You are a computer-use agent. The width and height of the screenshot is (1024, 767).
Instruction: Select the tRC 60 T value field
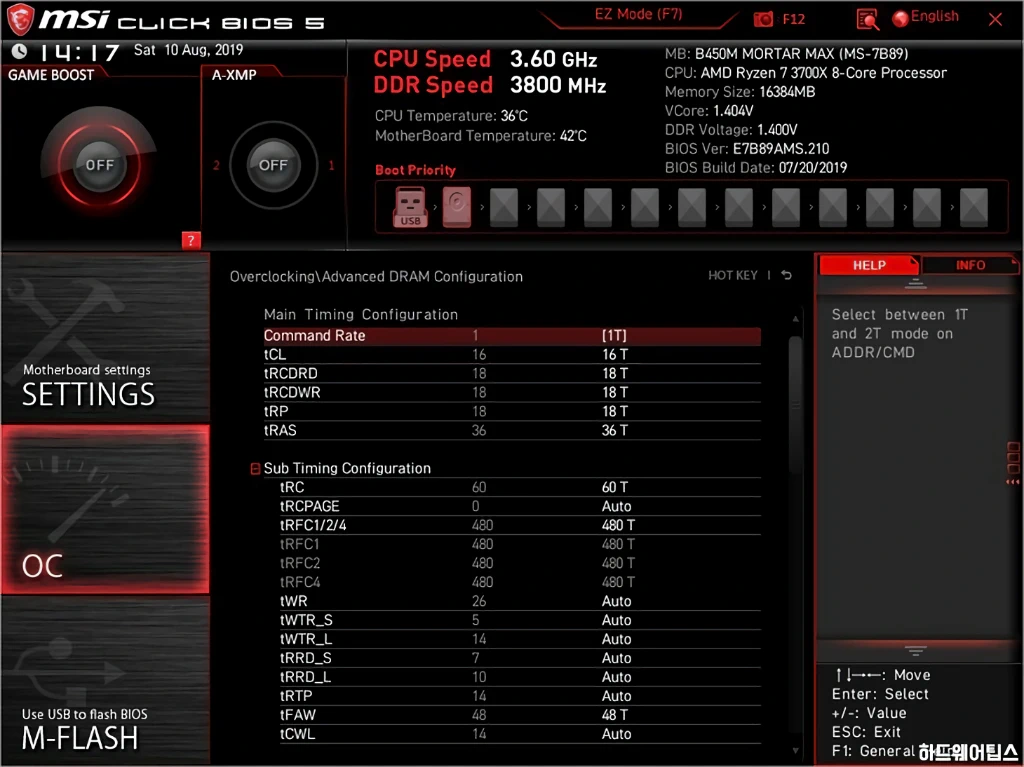pos(615,487)
